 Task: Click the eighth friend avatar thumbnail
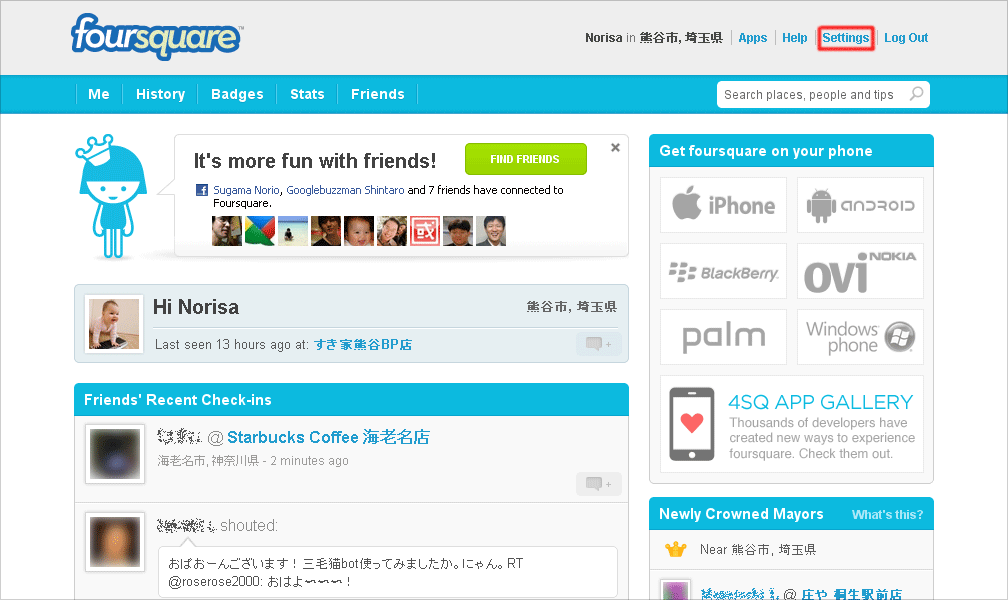click(458, 231)
